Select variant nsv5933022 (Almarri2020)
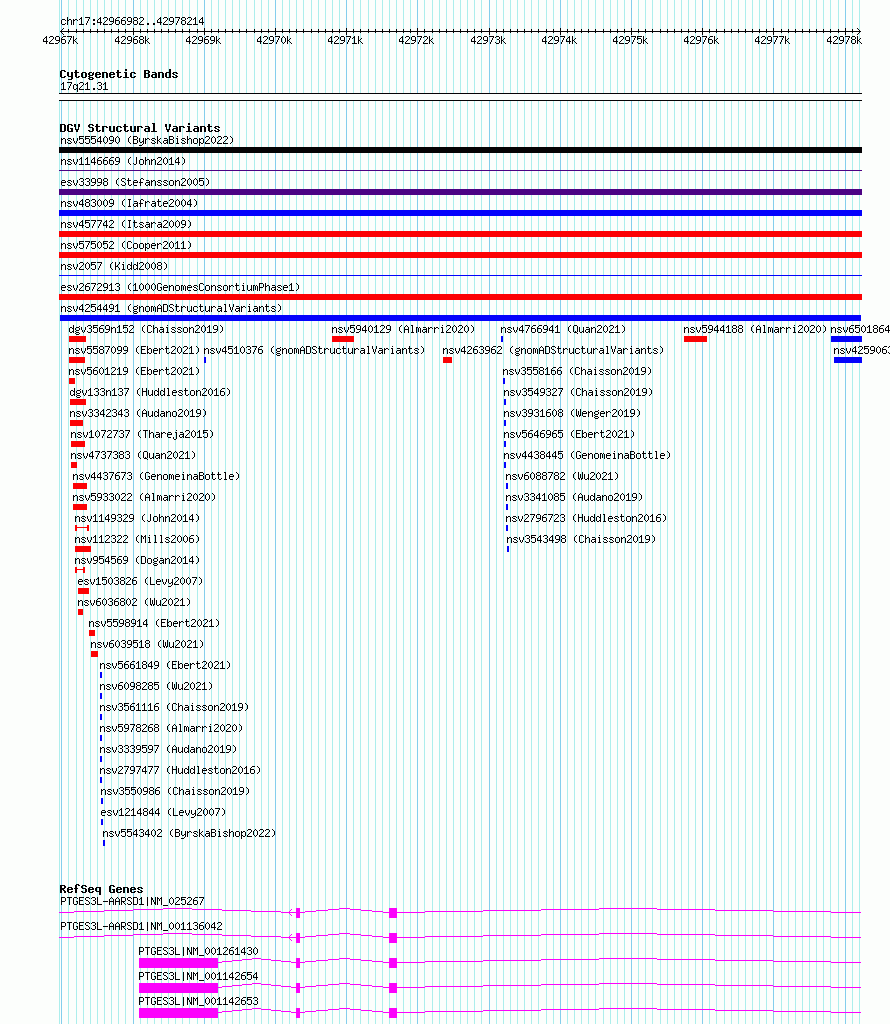Screen dimensions: 890x1024 [144, 497]
